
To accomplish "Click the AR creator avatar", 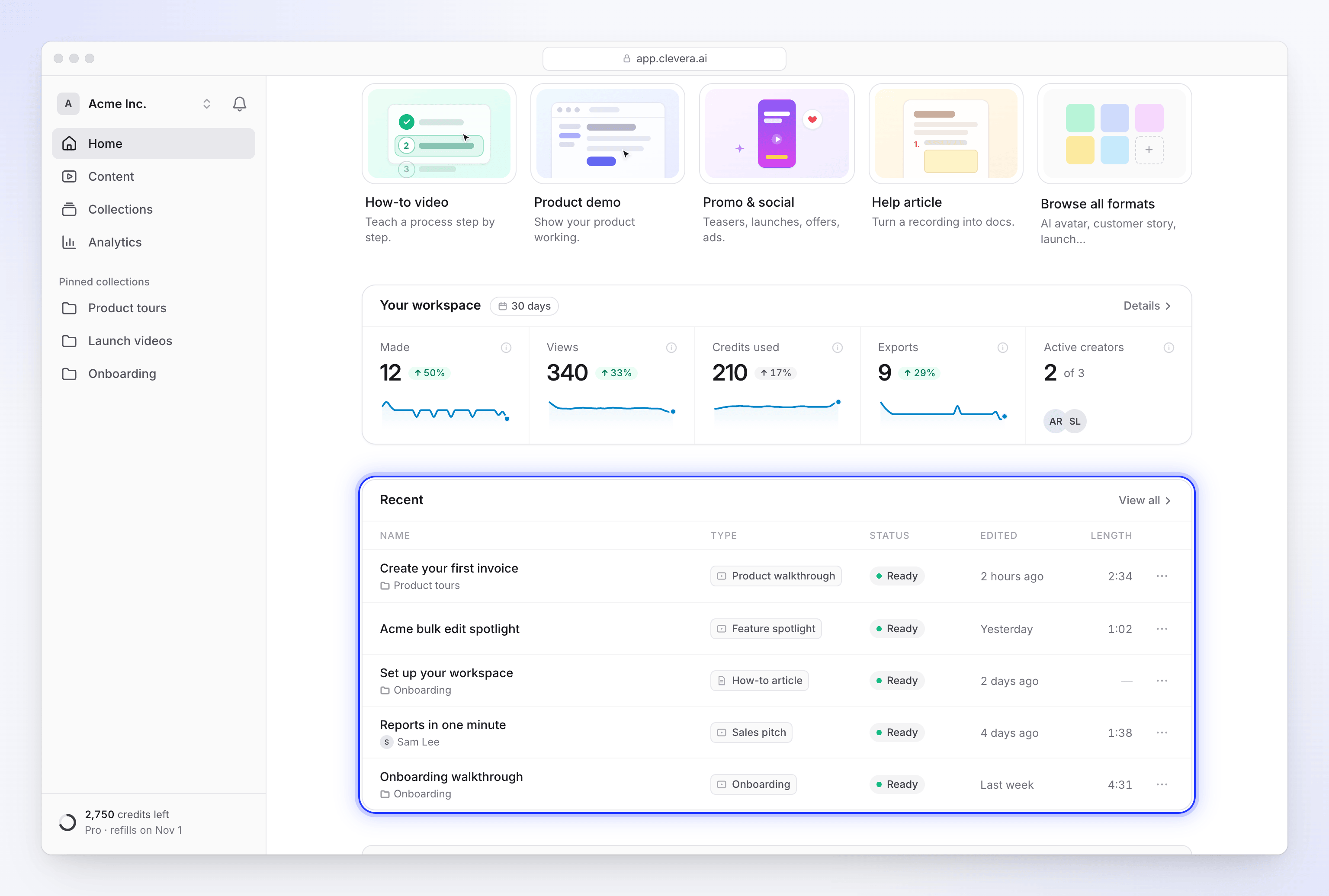I will coord(1055,422).
